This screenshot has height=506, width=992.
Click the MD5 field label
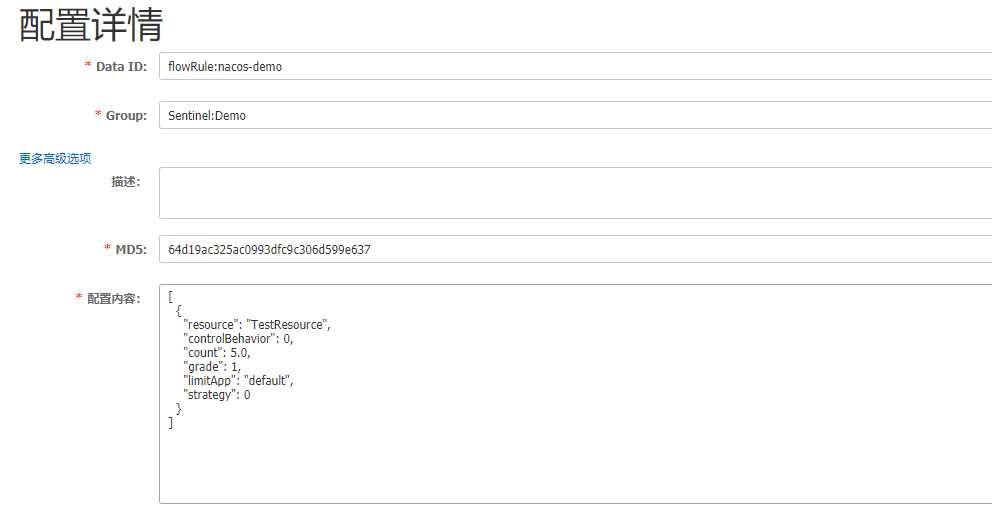(131, 249)
